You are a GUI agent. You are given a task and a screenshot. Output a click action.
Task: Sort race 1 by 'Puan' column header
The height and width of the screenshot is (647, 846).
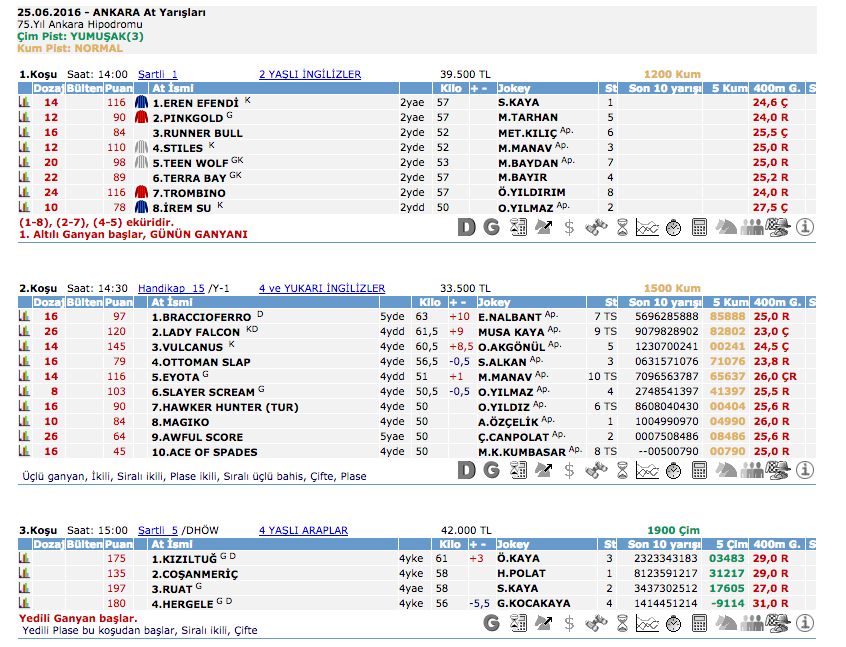119,88
